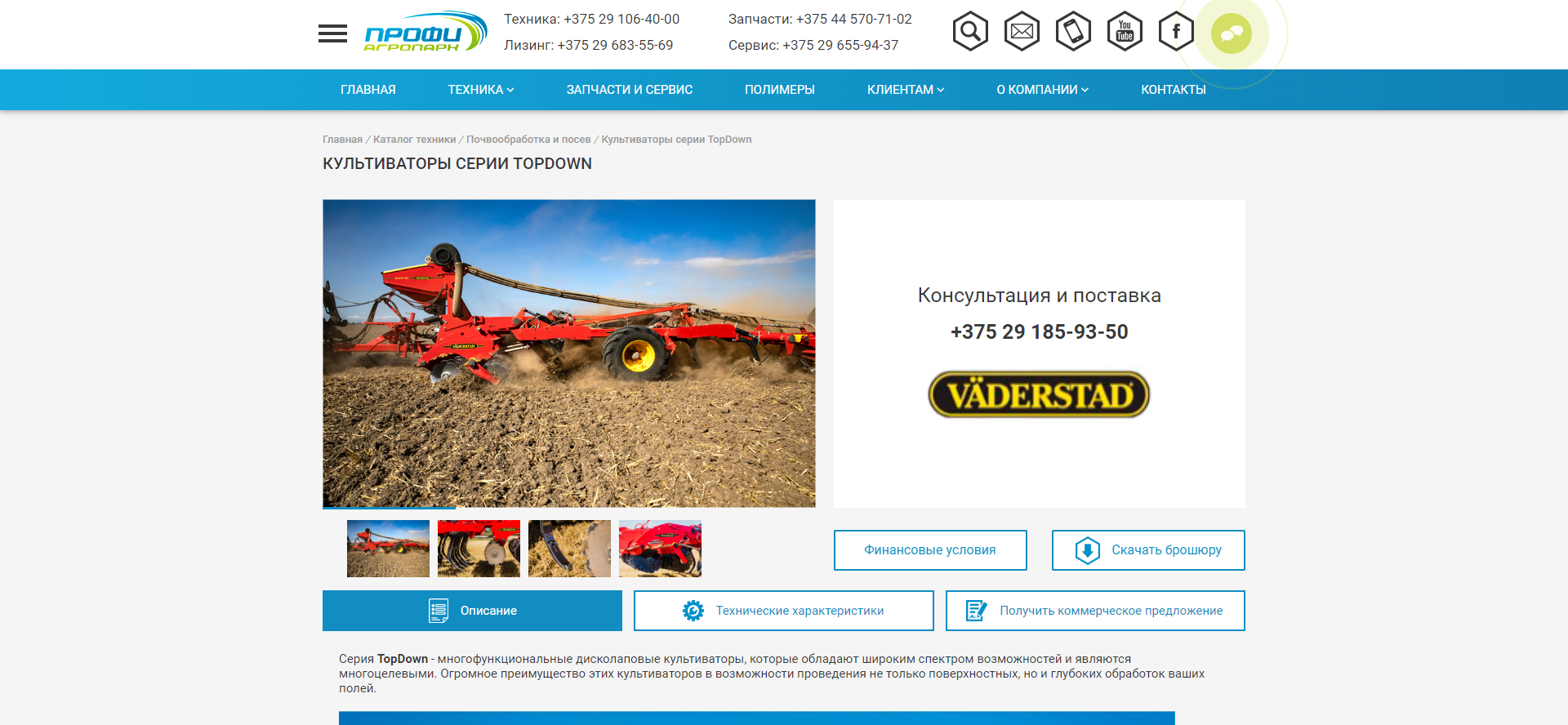Open the hamburger menu icon
The height and width of the screenshot is (725, 1568).
tap(332, 33)
